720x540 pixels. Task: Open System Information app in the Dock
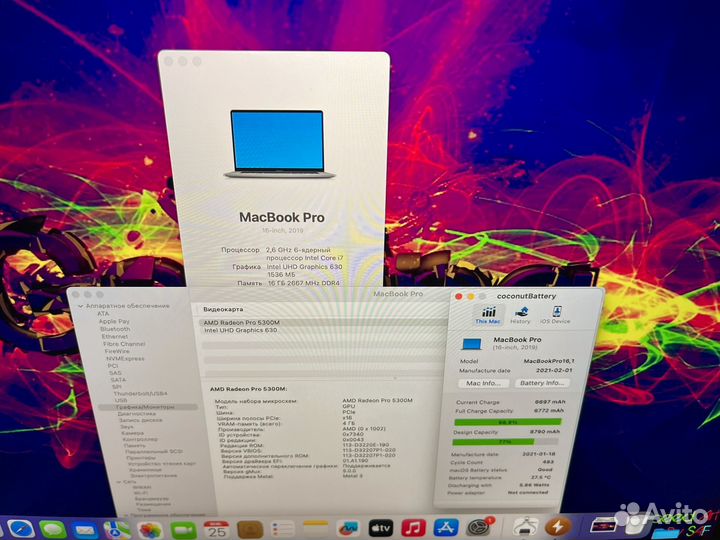(525, 527)
